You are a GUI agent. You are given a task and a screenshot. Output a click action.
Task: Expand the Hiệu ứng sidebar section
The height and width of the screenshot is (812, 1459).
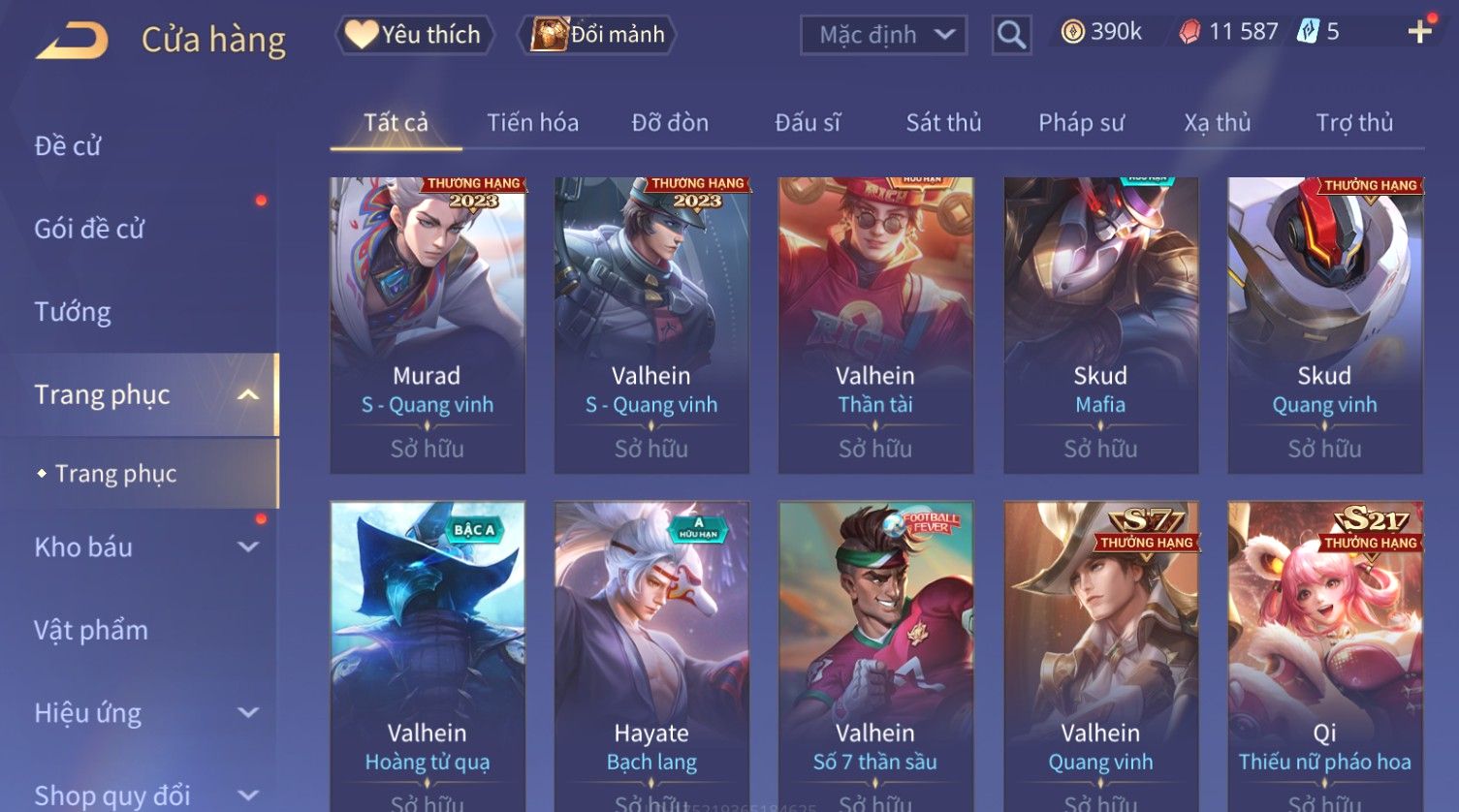click(248, 712)
